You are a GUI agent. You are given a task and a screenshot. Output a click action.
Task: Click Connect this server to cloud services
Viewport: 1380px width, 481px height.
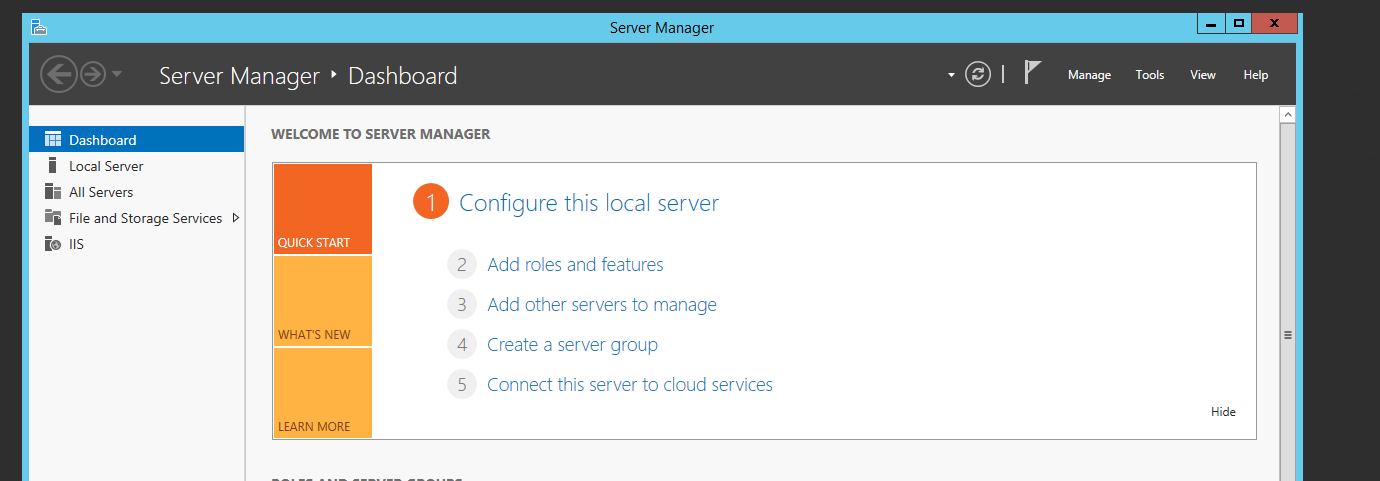pos(630,385)
